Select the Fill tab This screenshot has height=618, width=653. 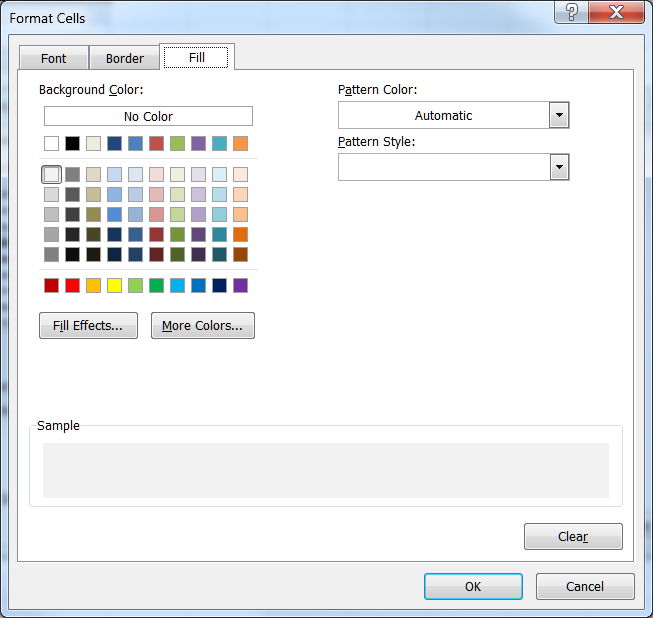pos(197,57)
